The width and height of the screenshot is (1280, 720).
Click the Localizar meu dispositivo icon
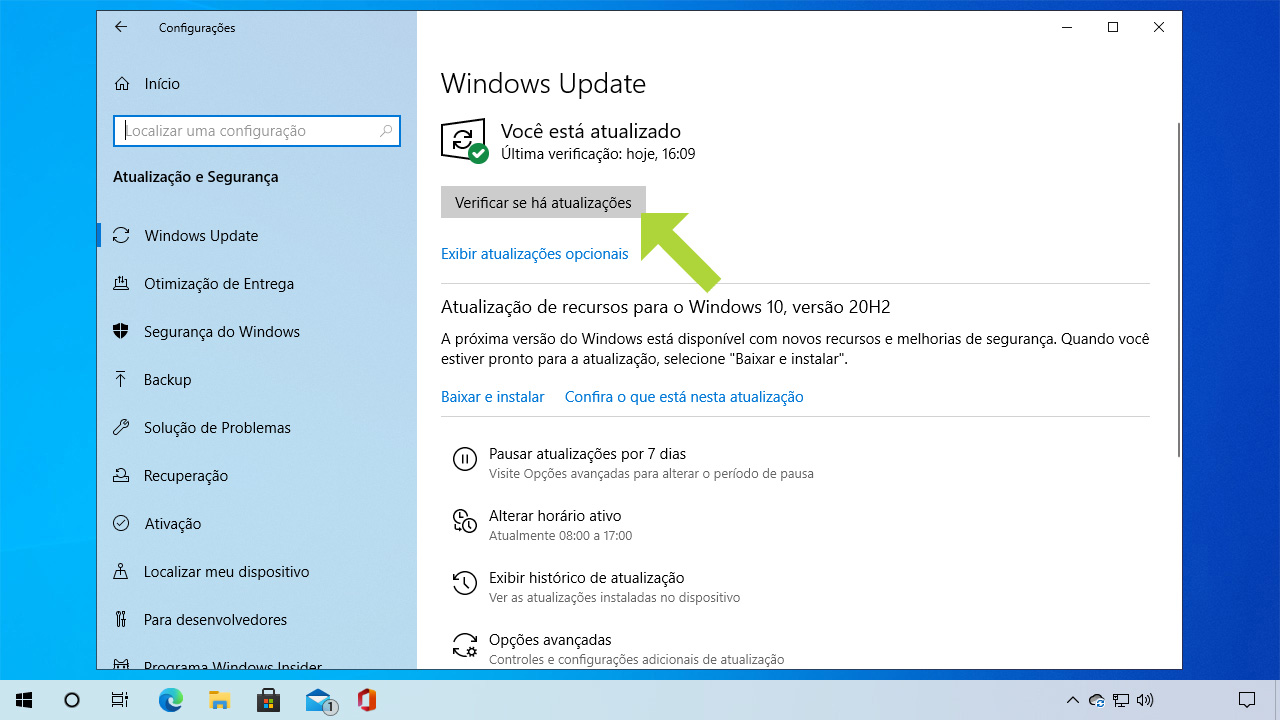pos(121,572)
